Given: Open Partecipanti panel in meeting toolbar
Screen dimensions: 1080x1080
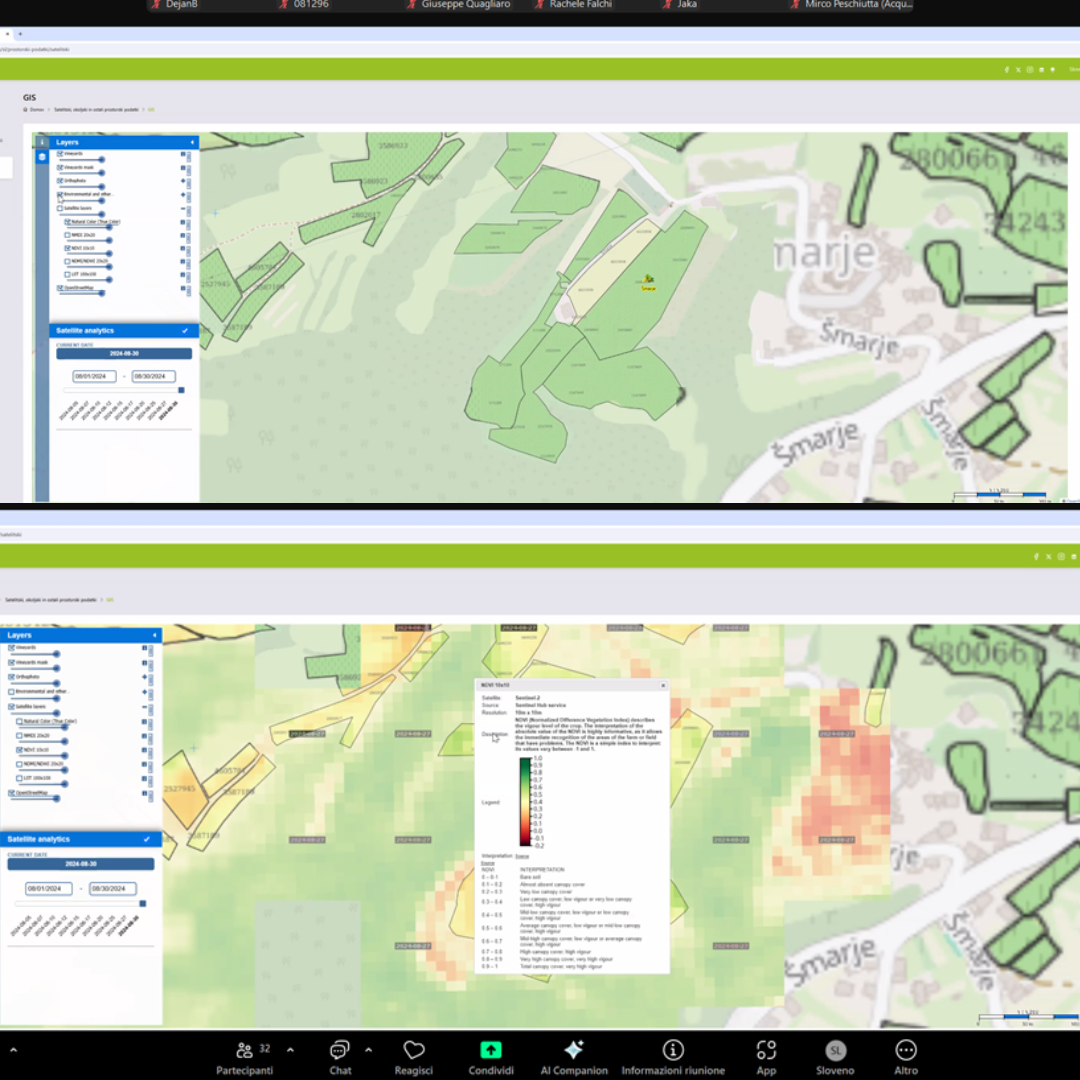Looking at the screenshot, I should coord(245,1057).
